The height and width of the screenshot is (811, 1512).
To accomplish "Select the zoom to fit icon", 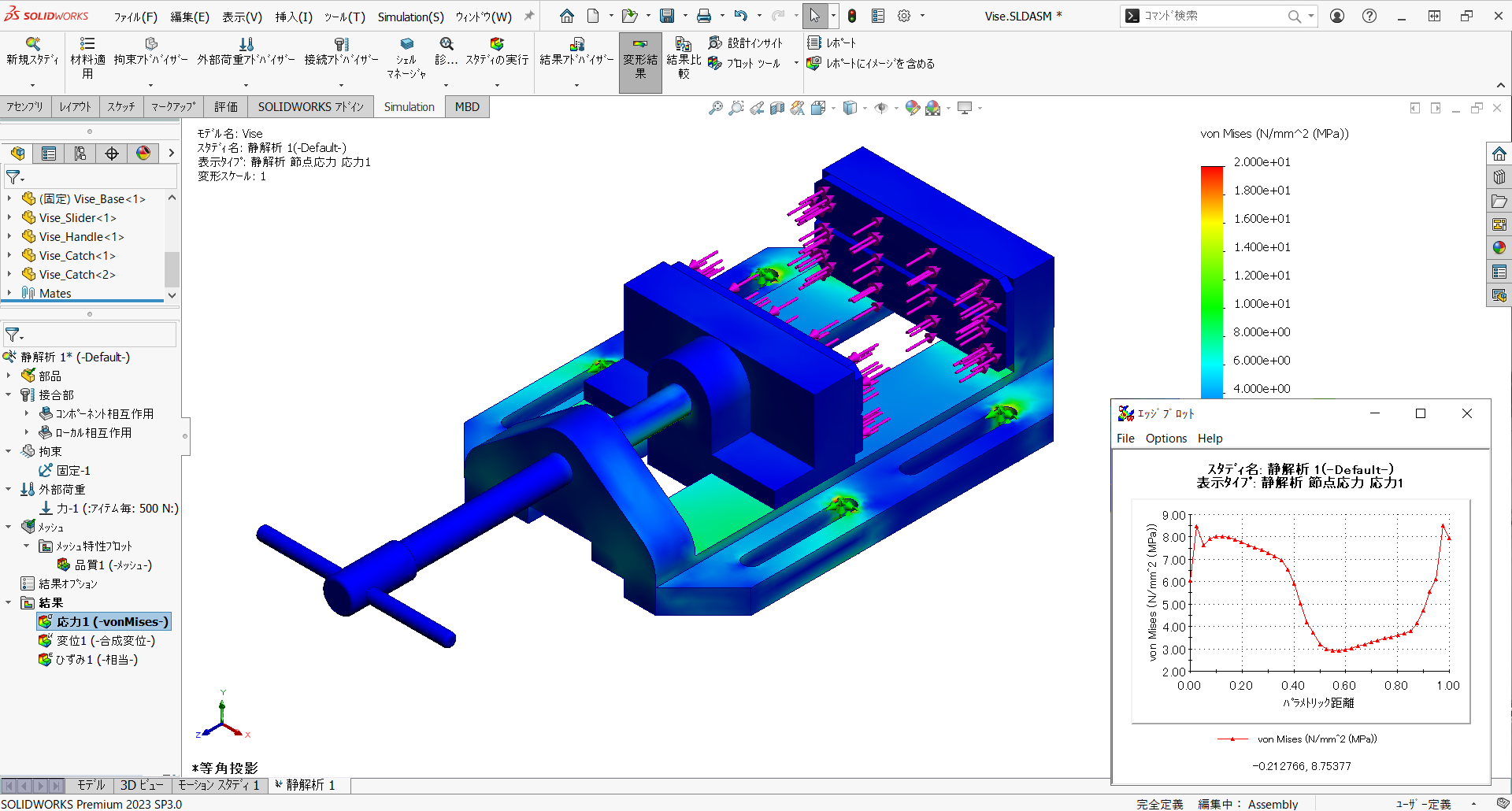I will coord(715,108).
